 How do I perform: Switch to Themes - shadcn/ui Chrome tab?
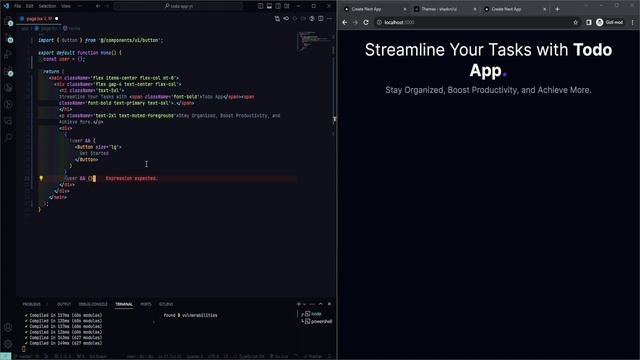click(x=444, y=9)
